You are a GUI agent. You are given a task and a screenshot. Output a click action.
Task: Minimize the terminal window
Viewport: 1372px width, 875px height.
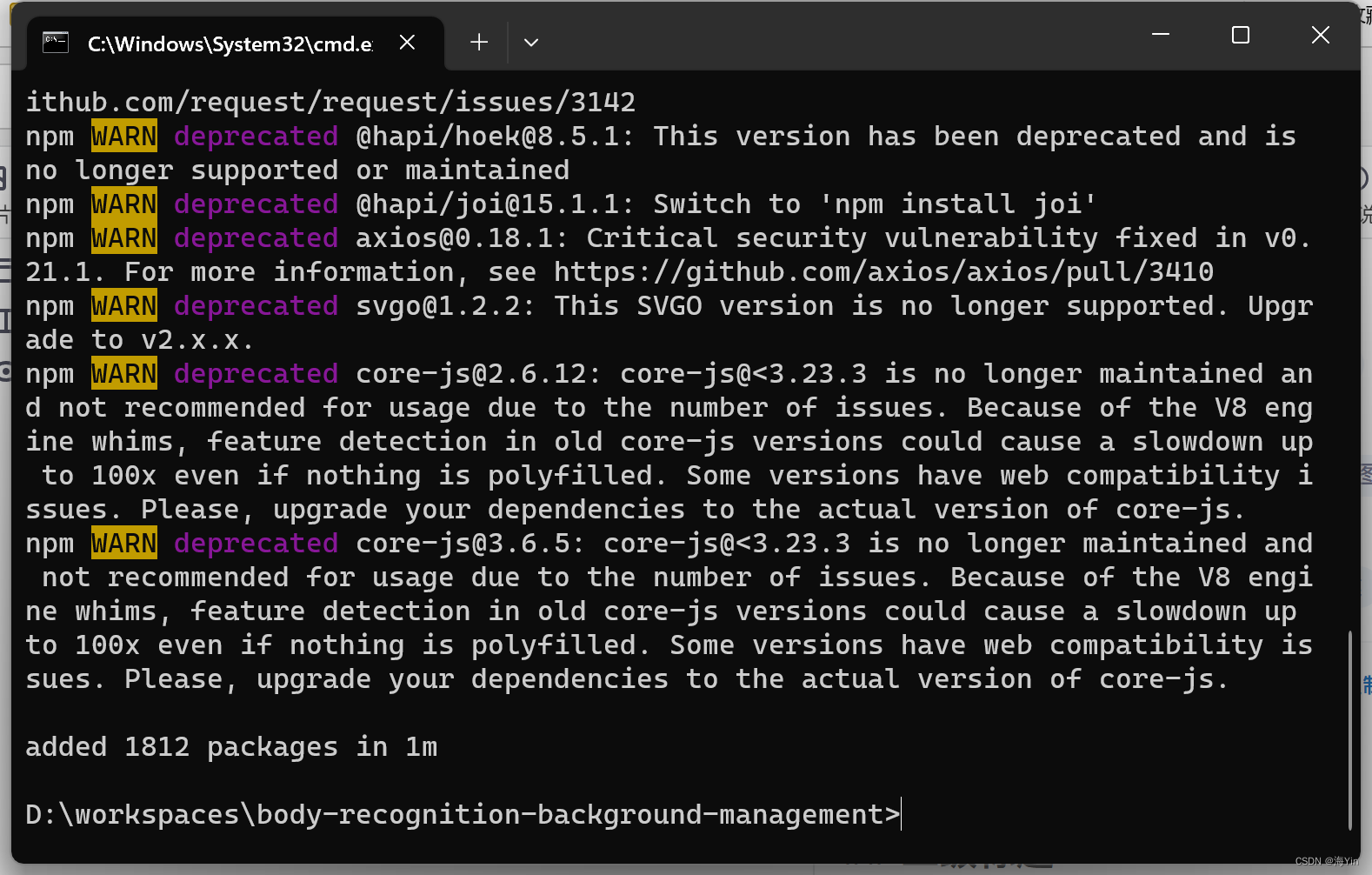coord(1161,35)
